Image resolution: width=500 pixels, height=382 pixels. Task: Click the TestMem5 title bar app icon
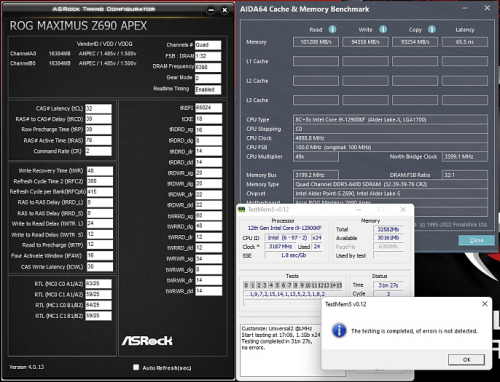pyautogui.click(x=241, y=210)
